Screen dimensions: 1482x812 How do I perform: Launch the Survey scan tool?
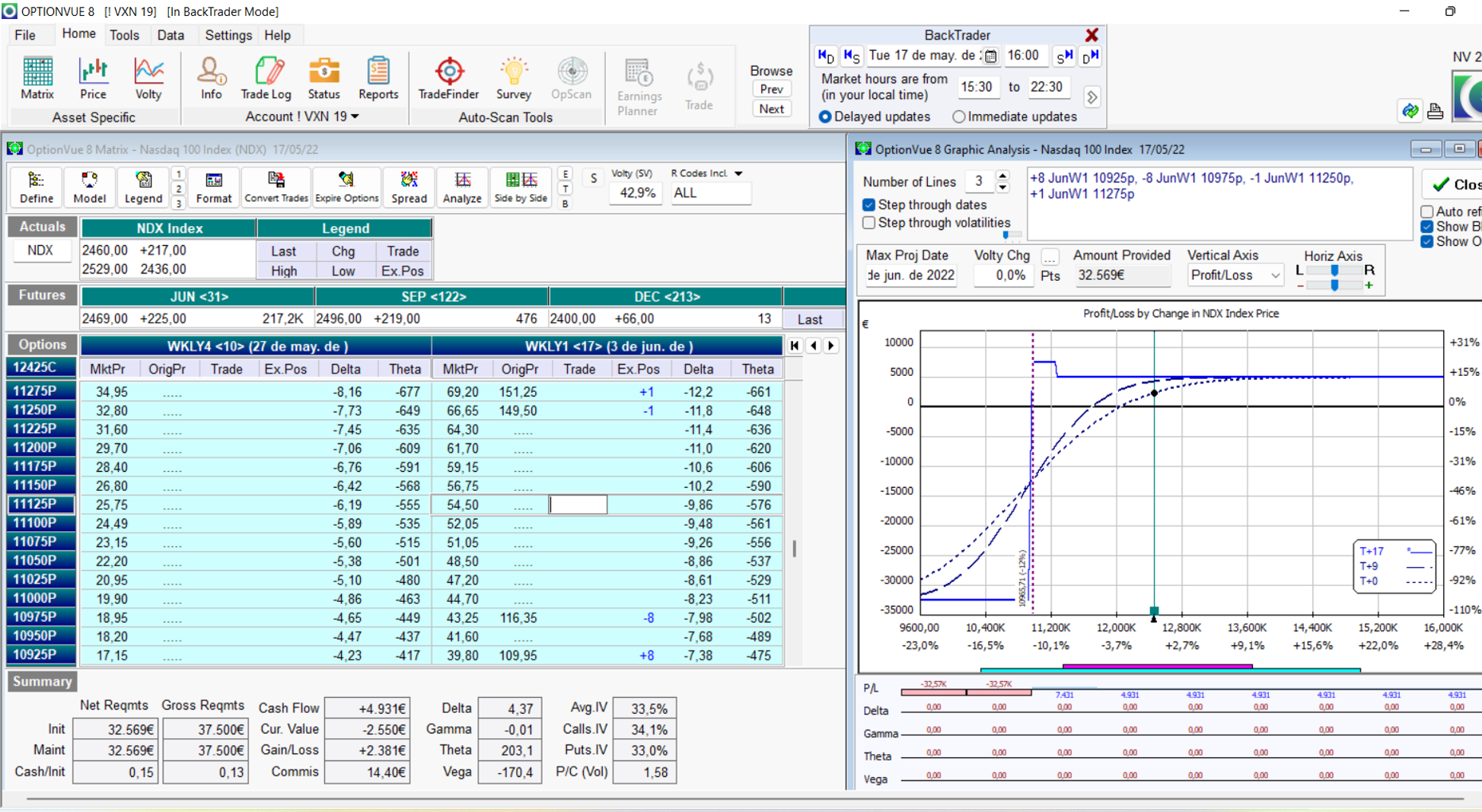[514, 78]
